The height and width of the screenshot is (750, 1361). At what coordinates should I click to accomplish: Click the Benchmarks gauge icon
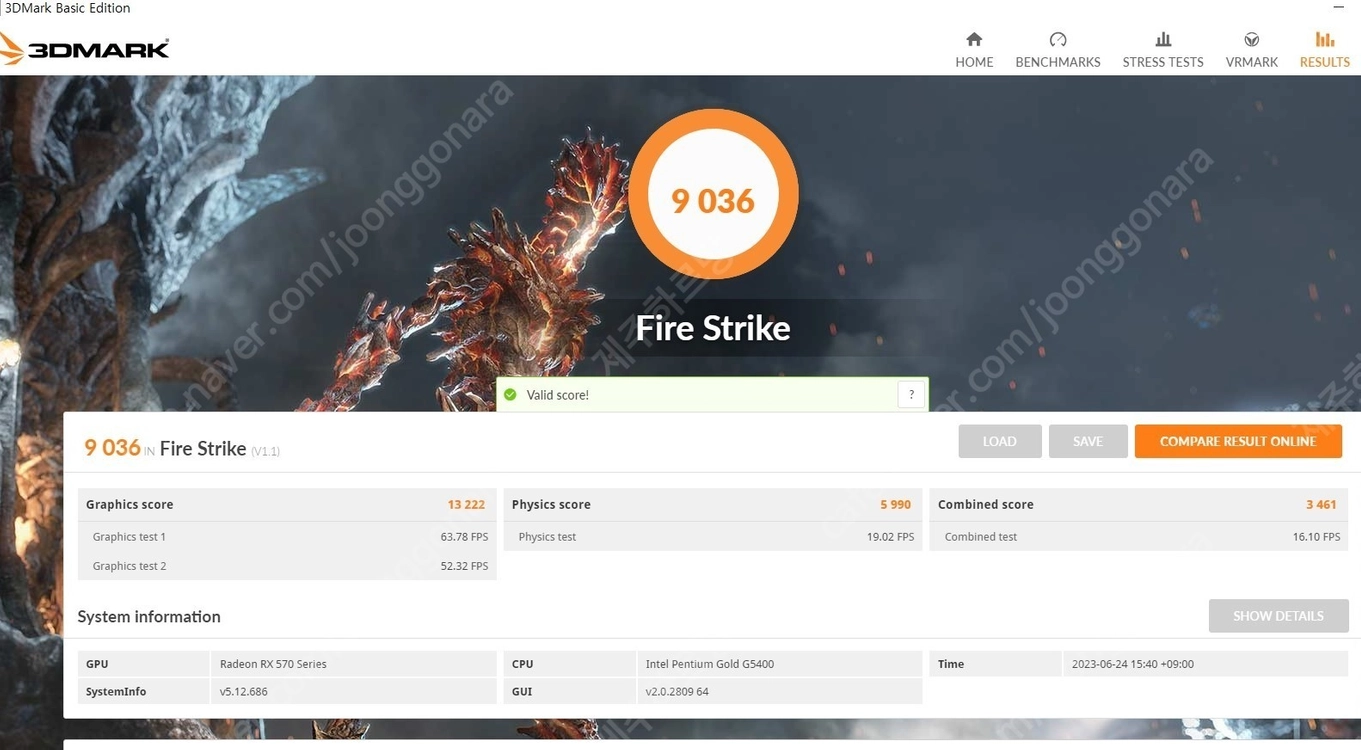tap(1058, 39)
